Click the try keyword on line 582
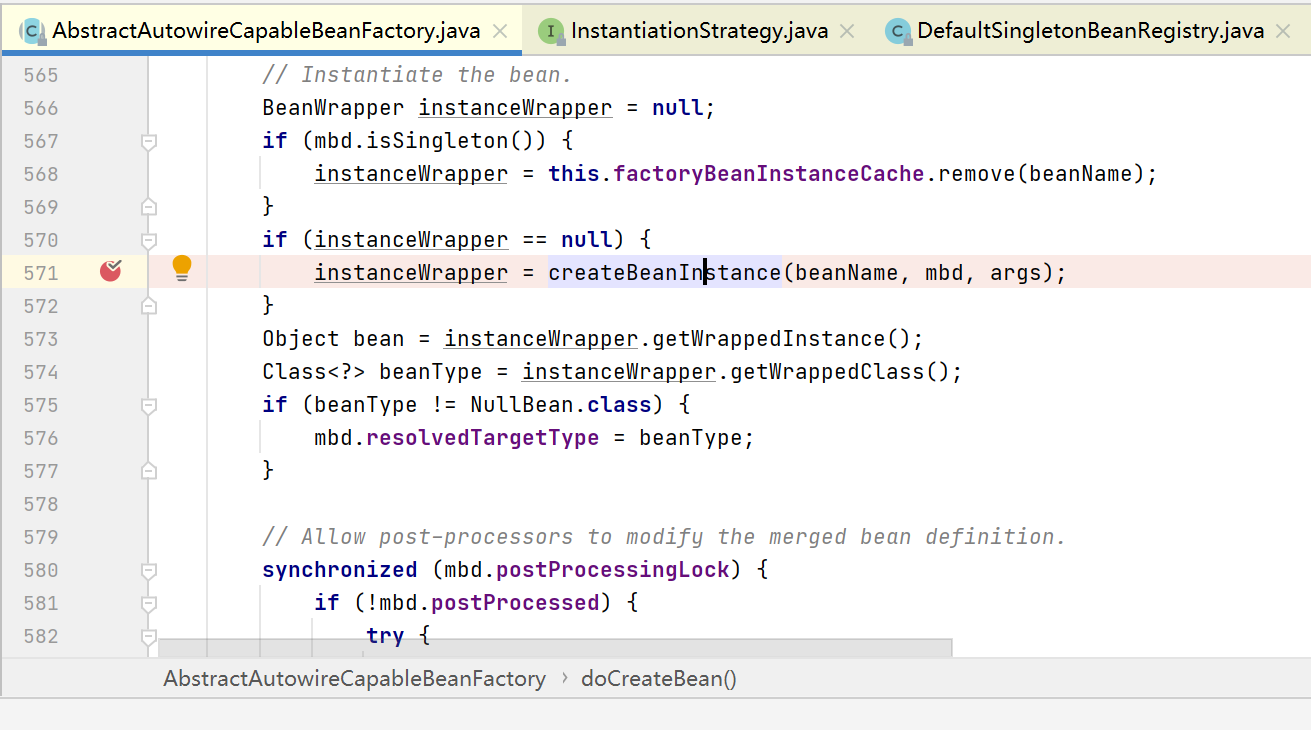 [x=385, y=636]
